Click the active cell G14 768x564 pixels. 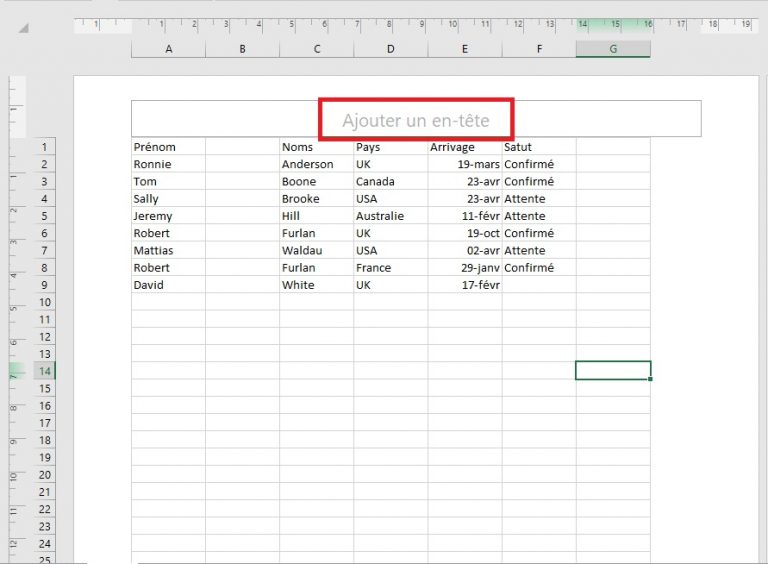(613, 371)
